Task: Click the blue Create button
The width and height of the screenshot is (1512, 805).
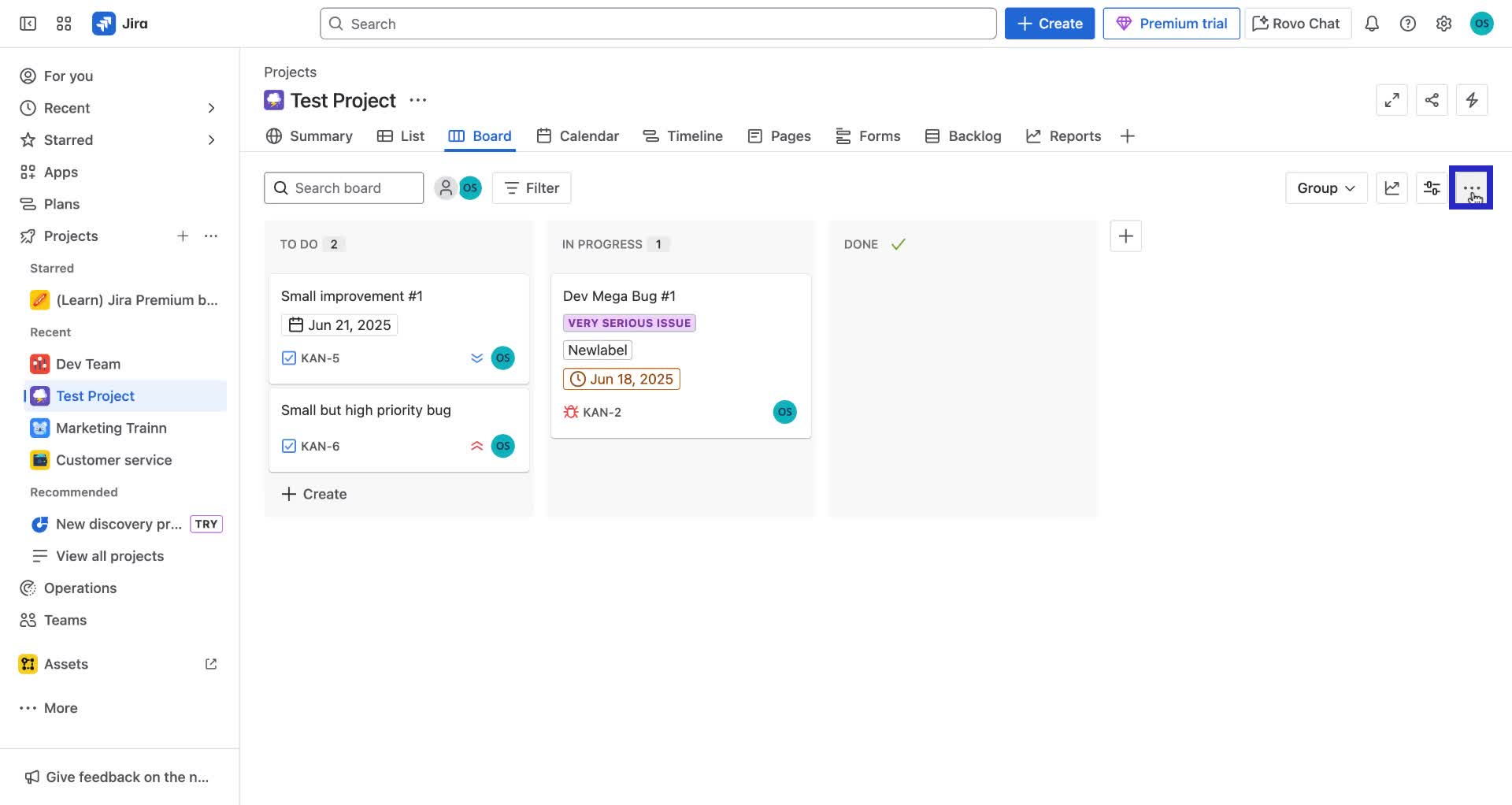Action: point(1049,23)
